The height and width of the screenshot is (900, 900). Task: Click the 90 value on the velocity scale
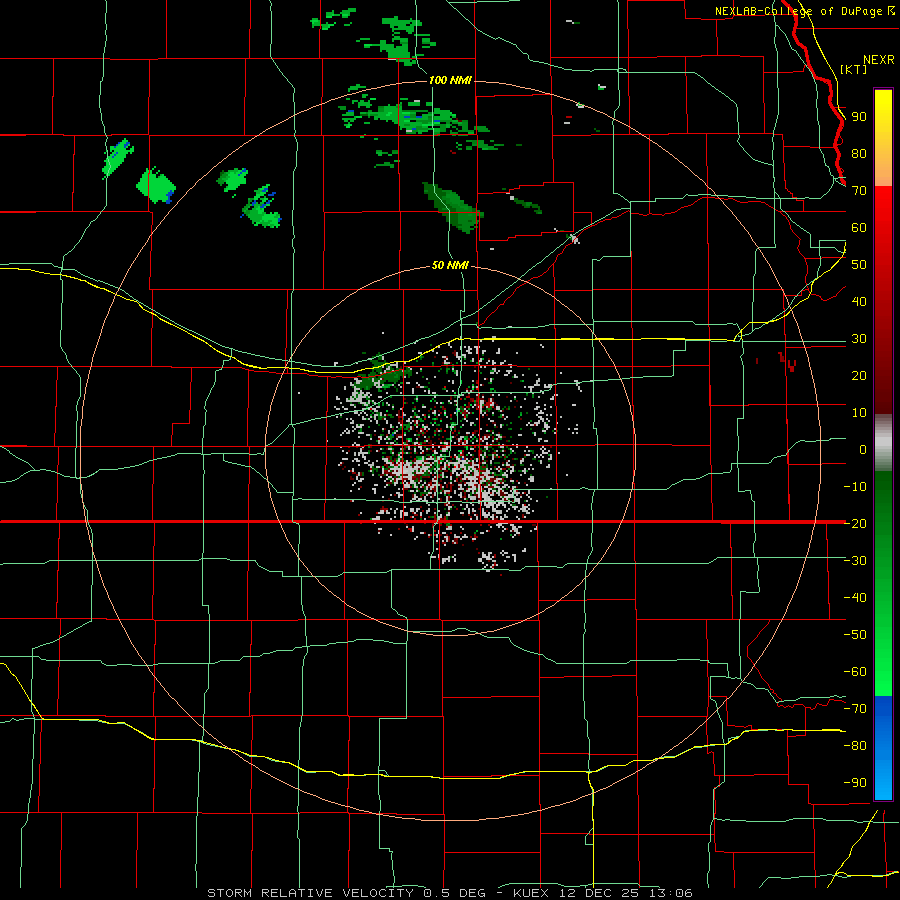coord(859,117)
